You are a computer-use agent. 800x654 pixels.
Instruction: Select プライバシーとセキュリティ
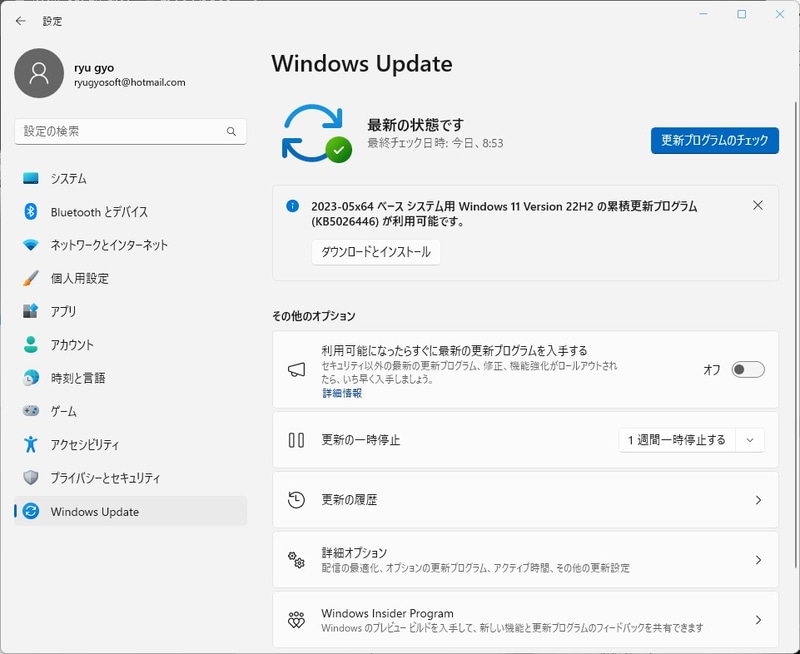pos(131,477)
